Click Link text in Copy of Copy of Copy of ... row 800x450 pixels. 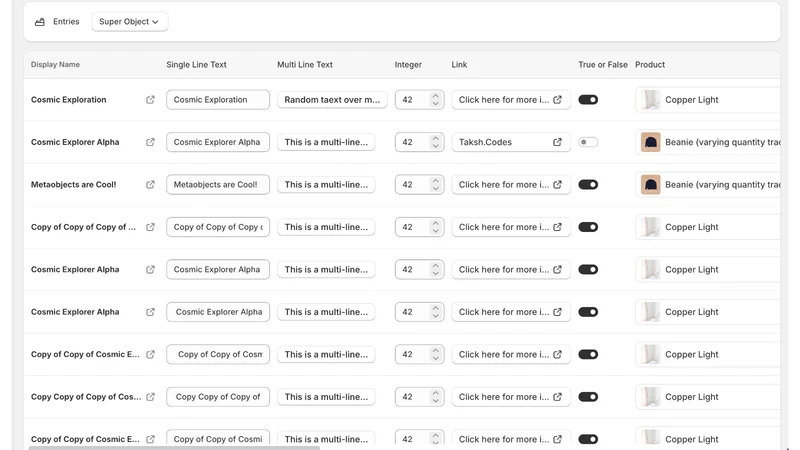pyautogui.click(x=504, y=227)
